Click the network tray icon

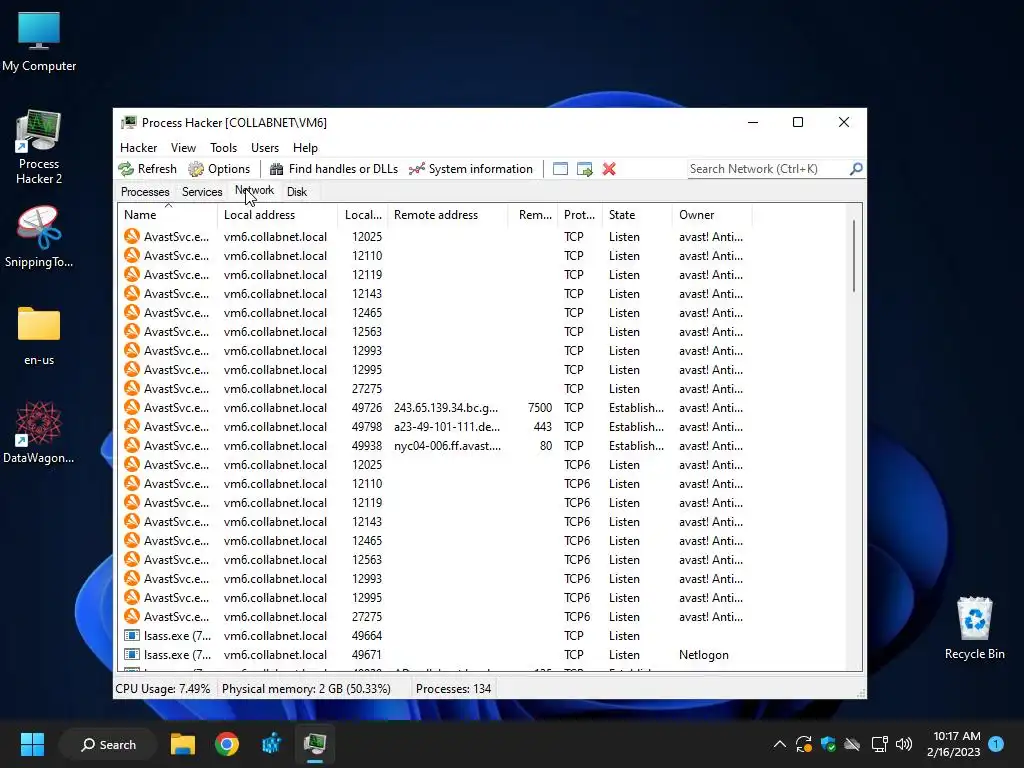coord(879,744)
